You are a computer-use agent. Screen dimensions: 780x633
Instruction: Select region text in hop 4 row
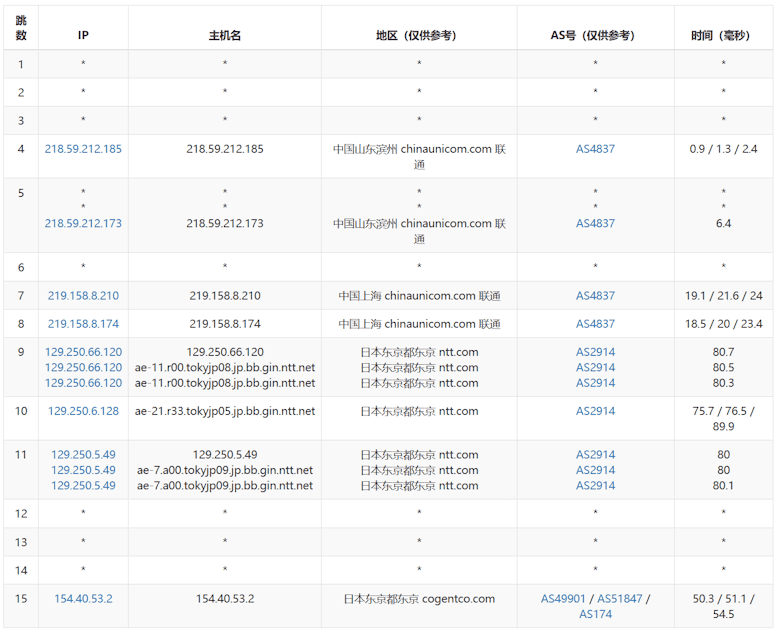point(419,156)
